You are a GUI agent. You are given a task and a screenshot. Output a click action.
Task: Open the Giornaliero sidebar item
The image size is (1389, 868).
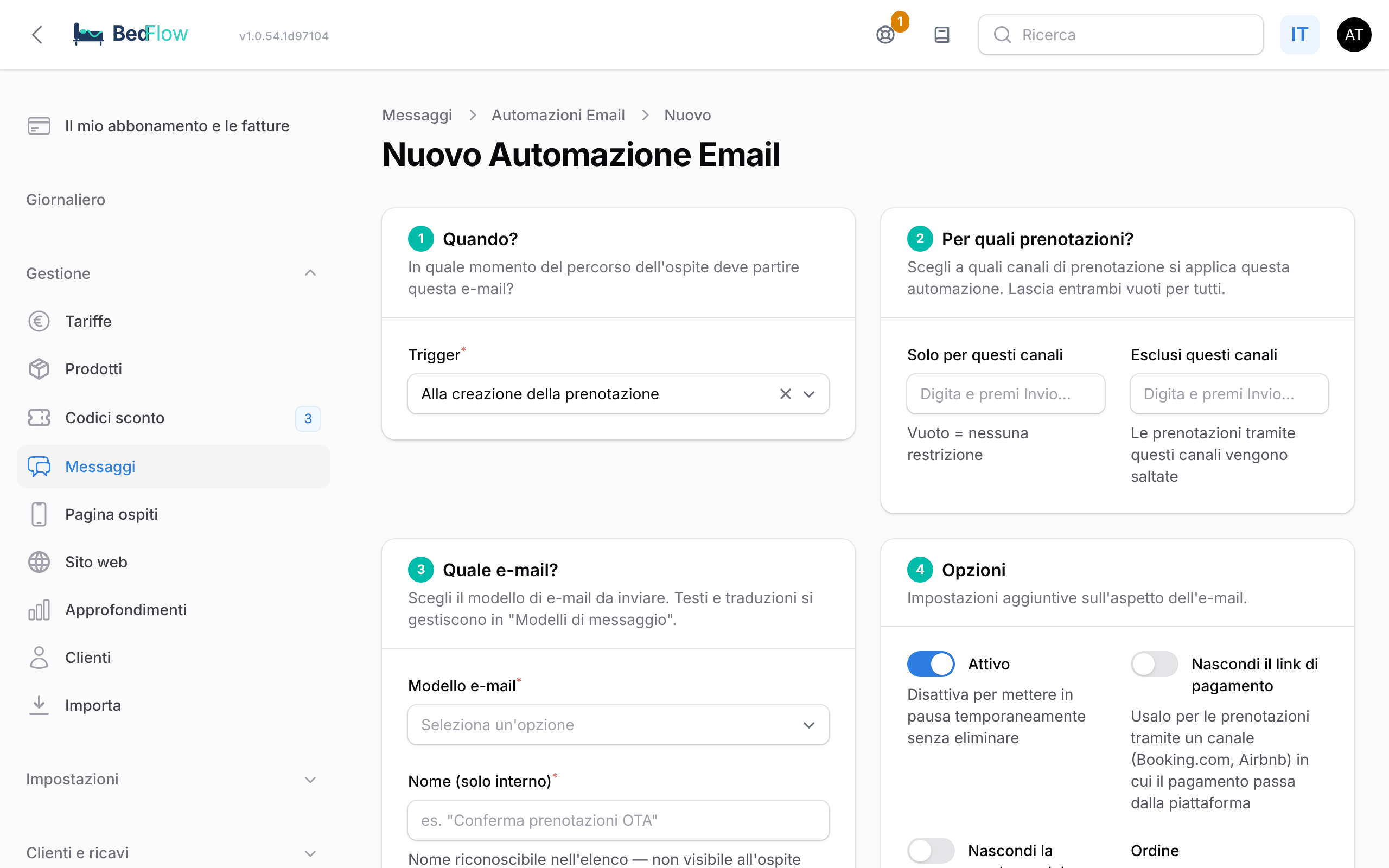click(66, 200)
